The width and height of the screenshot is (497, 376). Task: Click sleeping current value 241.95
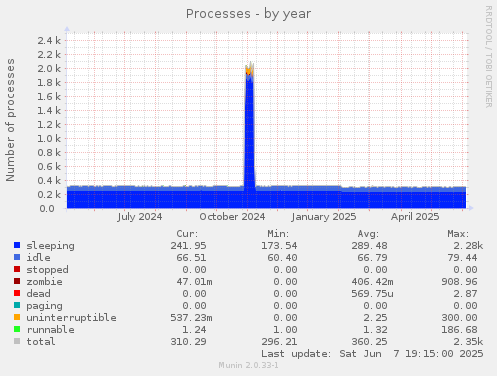point(188,246)
